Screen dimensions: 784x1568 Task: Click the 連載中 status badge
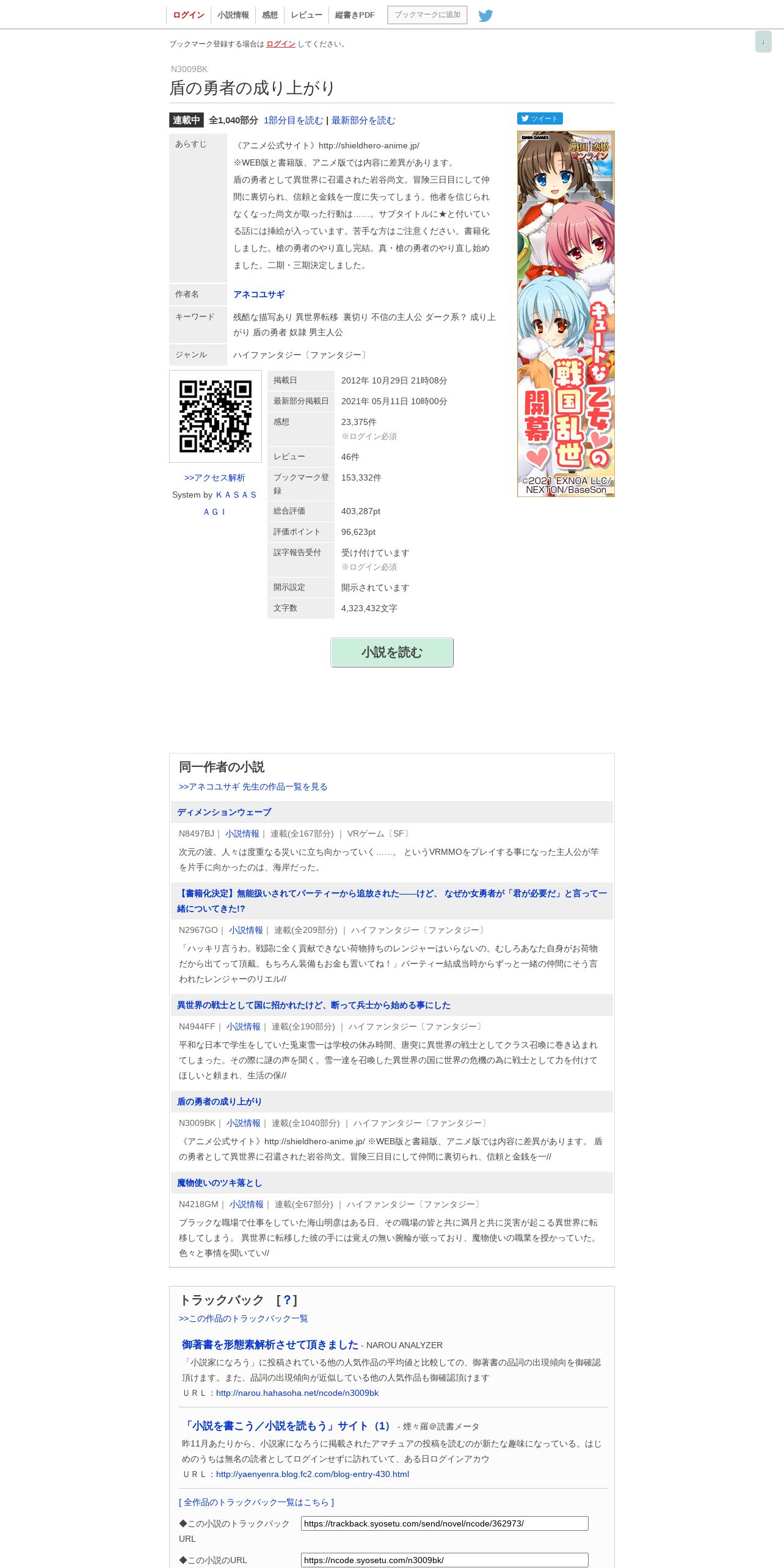tap(186, 120)
